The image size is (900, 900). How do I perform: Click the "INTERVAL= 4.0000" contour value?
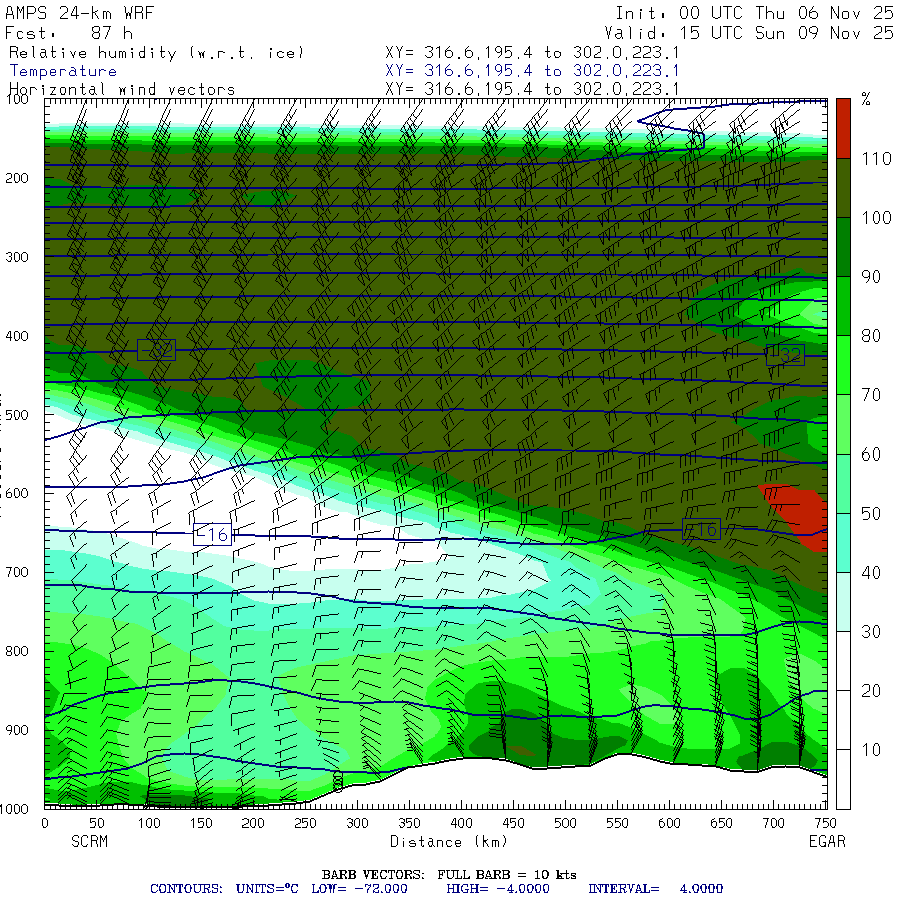(655, 889)
